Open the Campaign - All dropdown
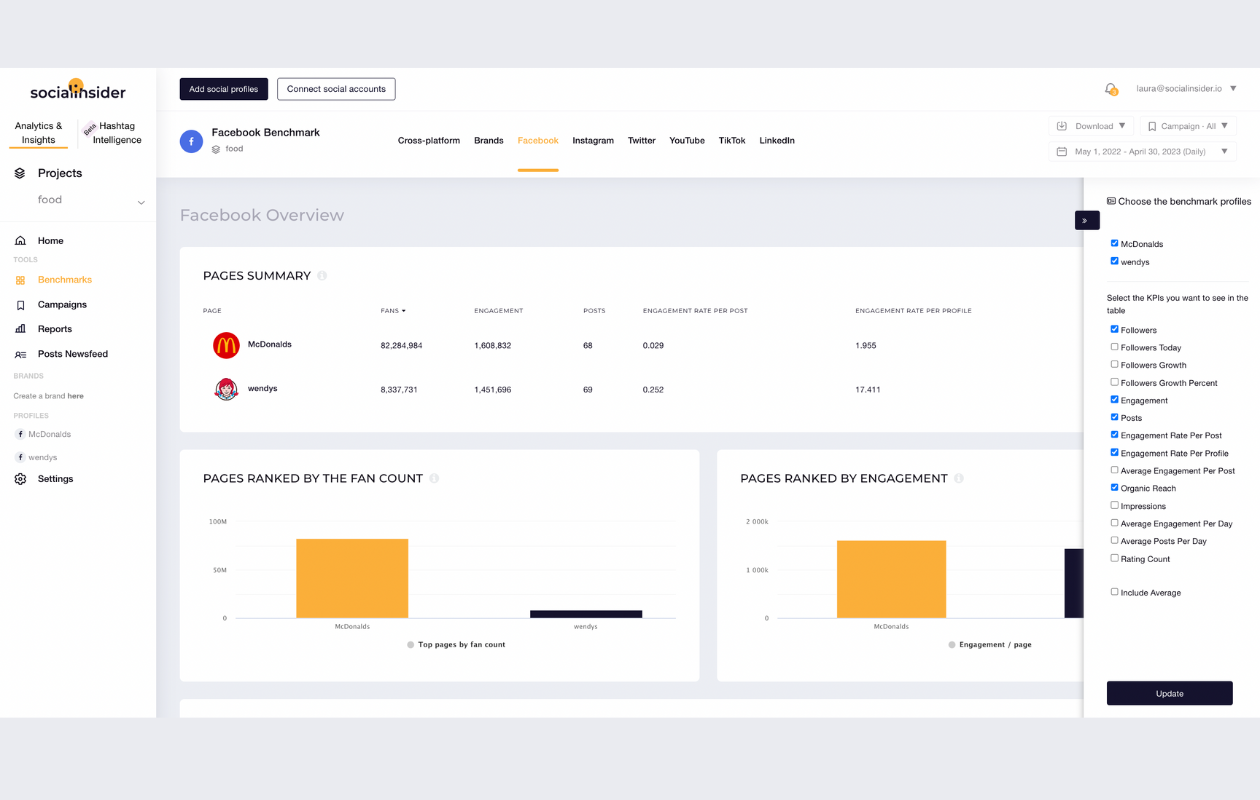1260x800 pixels. click(x=1188, y=126)
